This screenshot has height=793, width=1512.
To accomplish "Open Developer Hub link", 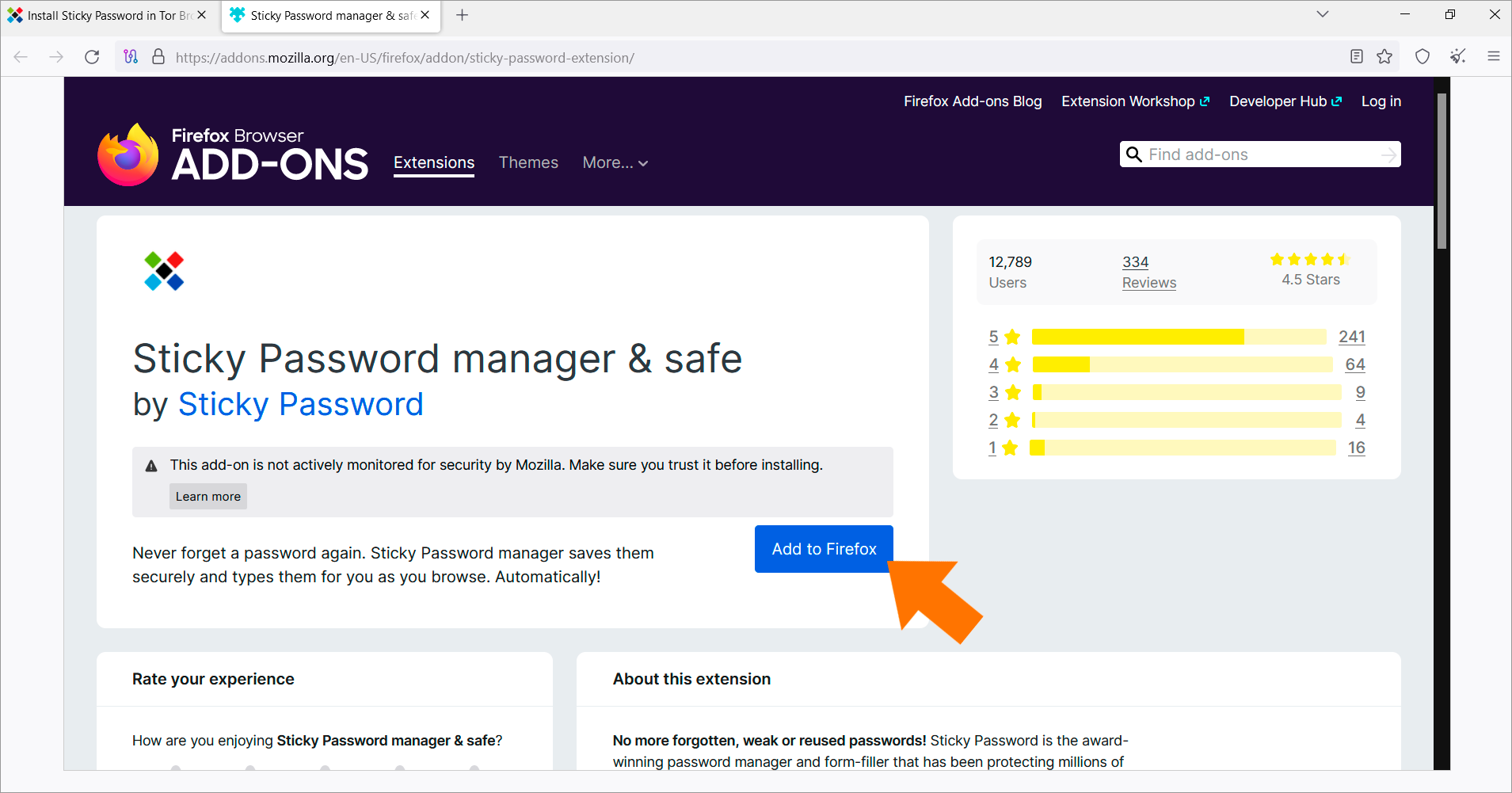I will tap(1285, 101).
